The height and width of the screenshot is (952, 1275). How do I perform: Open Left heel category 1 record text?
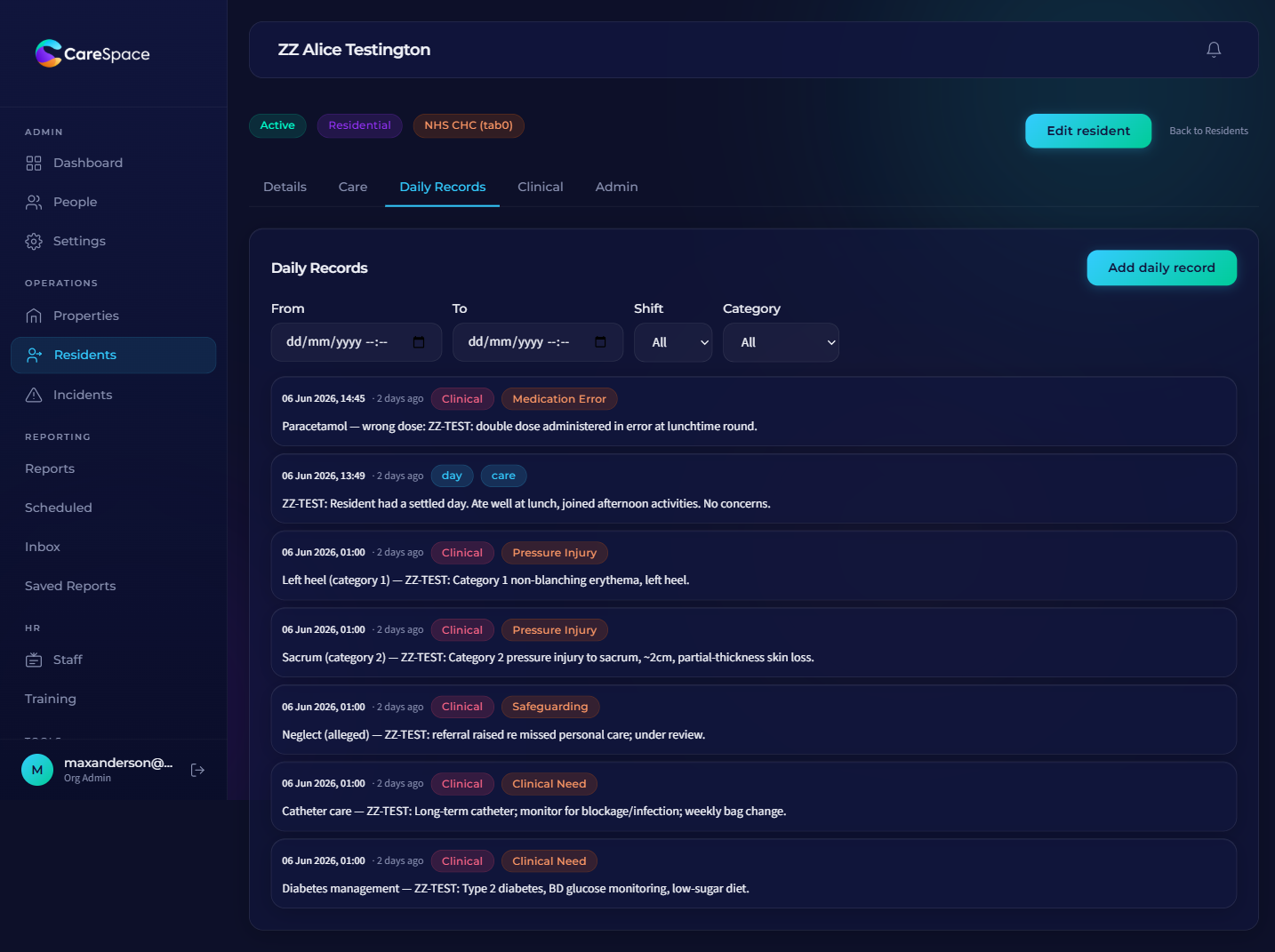[485, 580]
